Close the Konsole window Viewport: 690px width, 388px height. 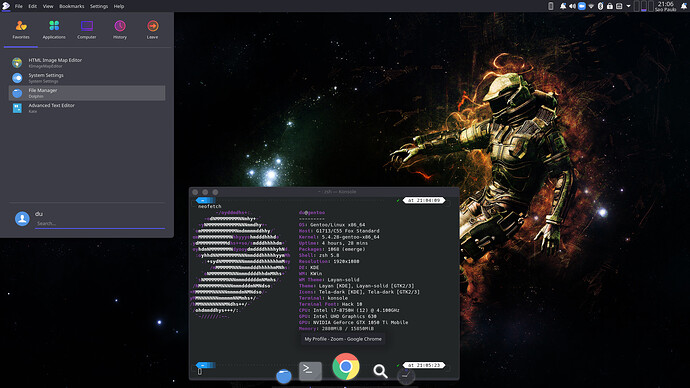[195, 192]
